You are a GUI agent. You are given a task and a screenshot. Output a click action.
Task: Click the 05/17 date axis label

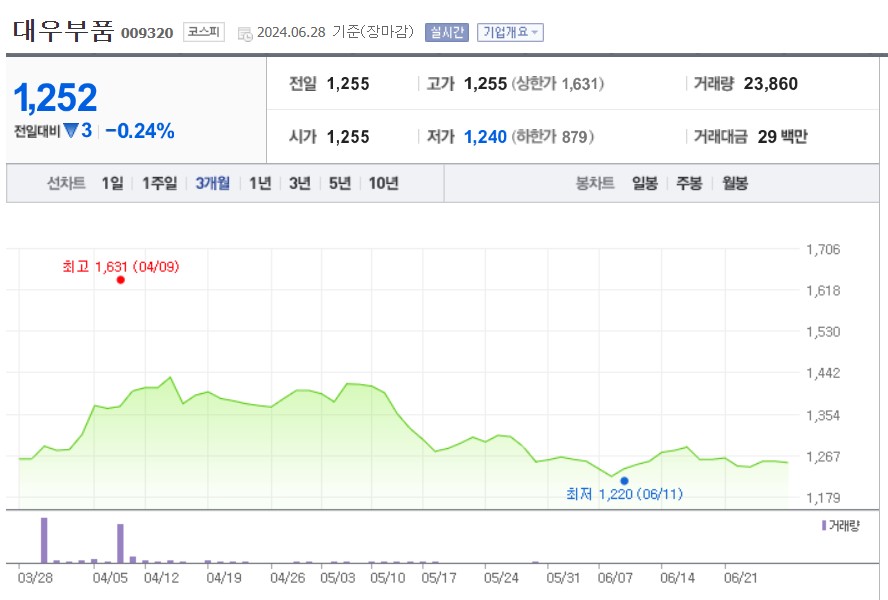click(439, 578)
